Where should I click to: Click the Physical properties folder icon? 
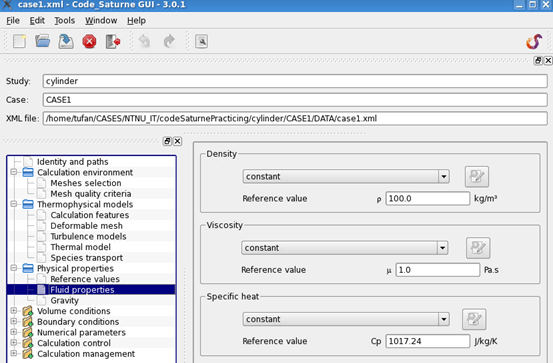(28, 268)
